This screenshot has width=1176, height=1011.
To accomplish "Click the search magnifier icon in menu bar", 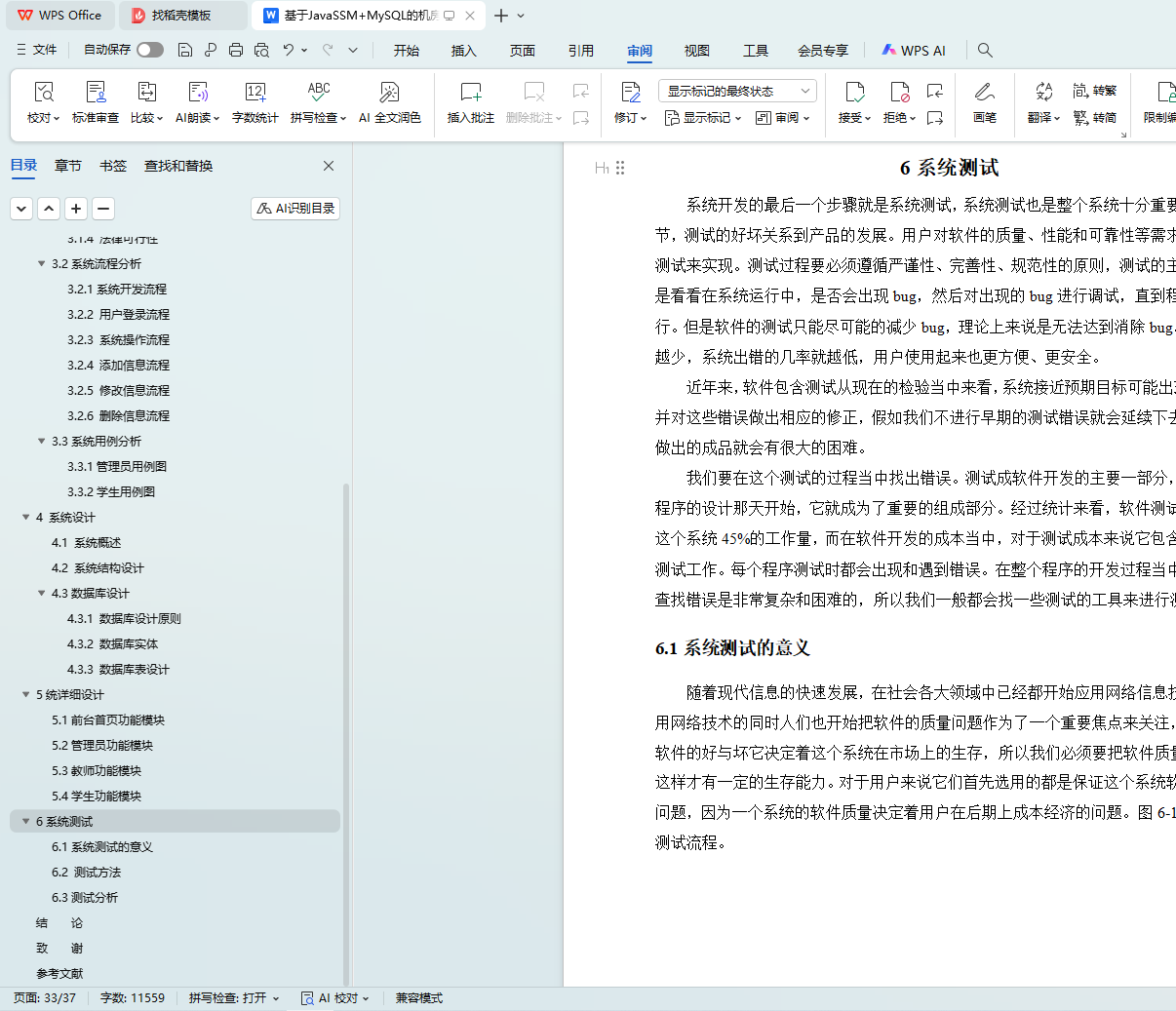I will pyautogui.click(x=985, y=50).
